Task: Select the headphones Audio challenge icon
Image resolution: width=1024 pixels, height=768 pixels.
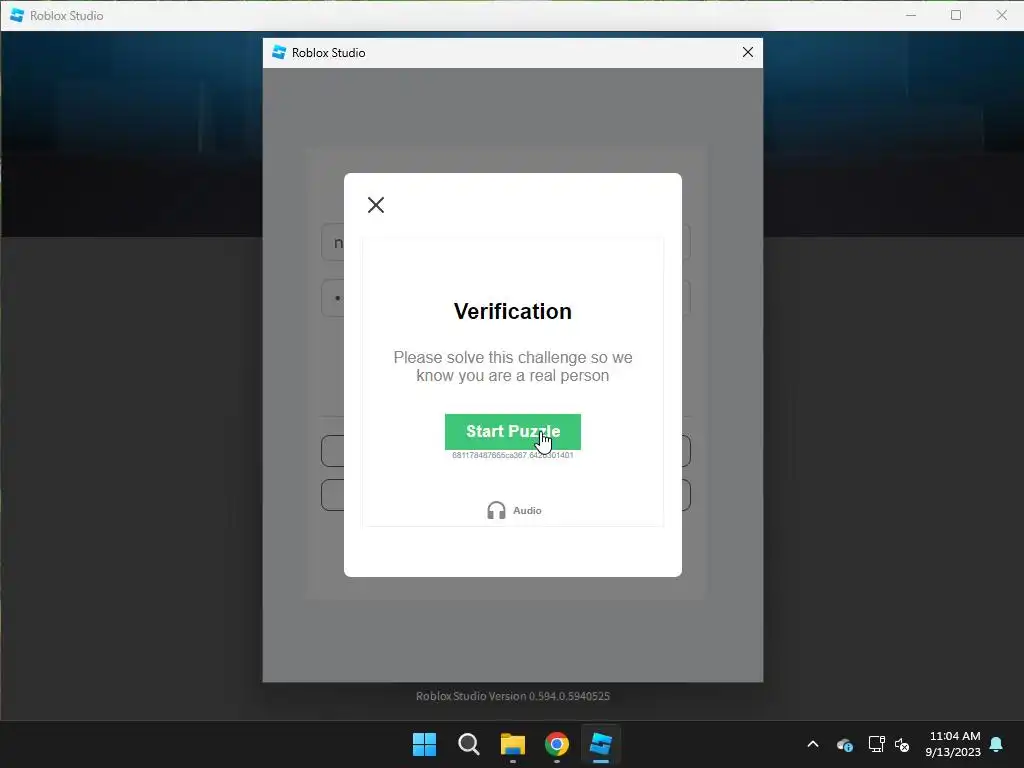Action: [x=496, y=510]
